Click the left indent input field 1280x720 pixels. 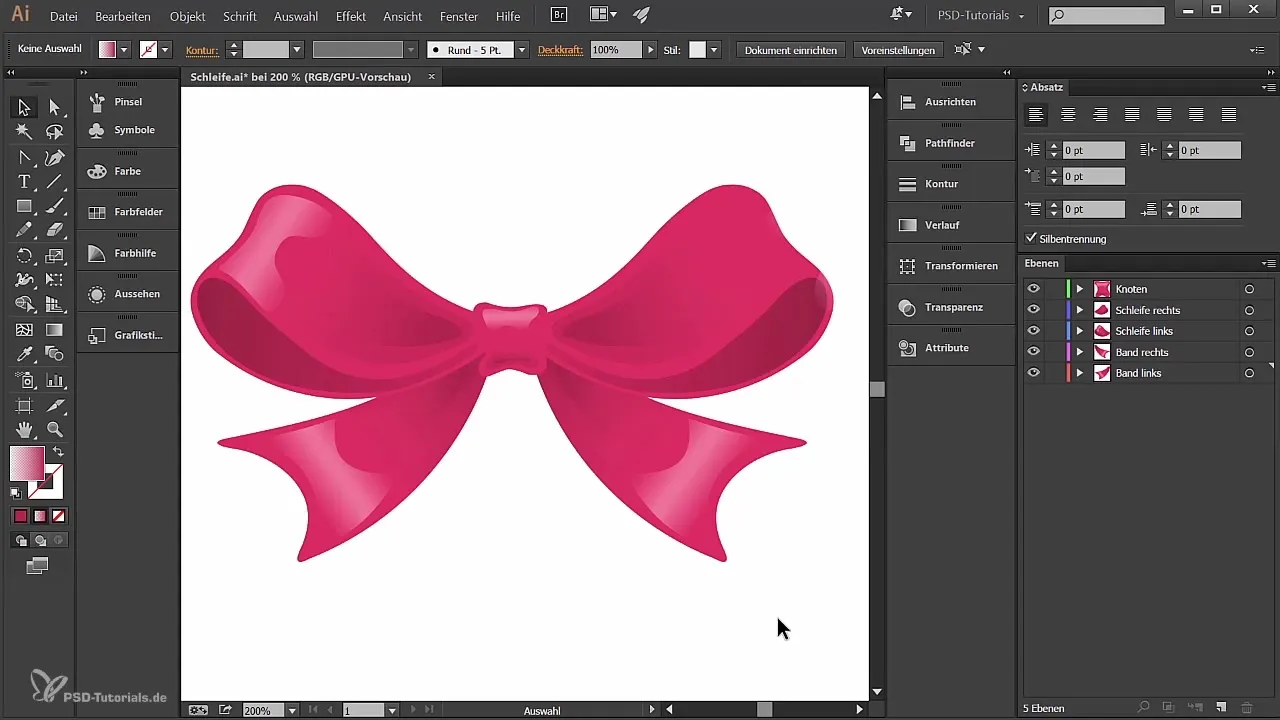click(x=1094, y=150)
